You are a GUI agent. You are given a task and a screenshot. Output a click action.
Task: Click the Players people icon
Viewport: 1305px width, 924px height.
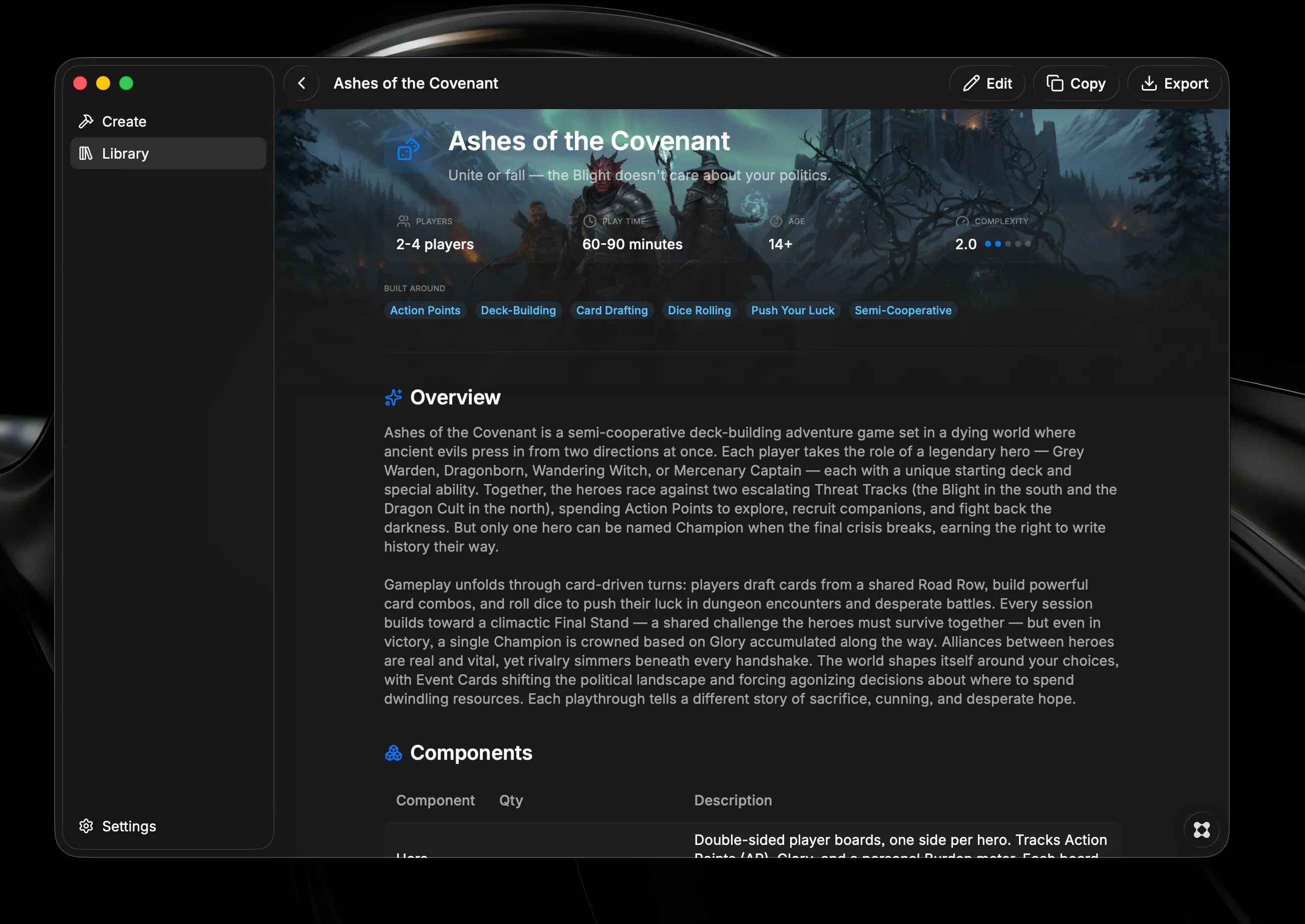[x=404, y=221]
